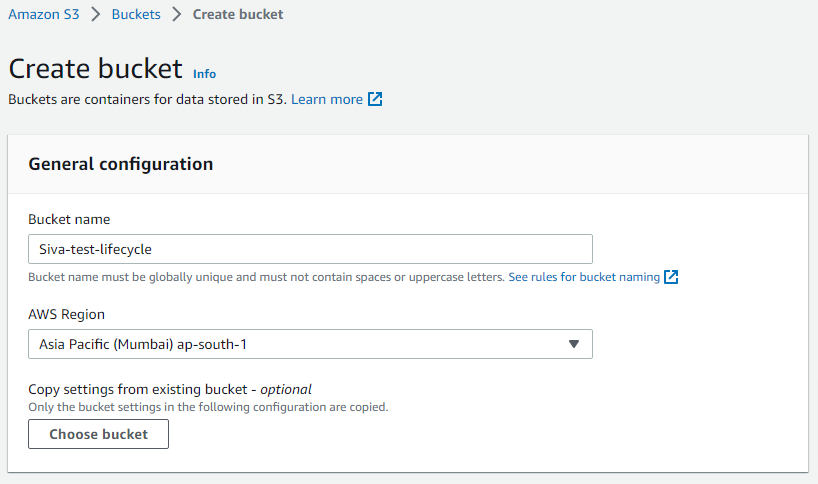Open the AWS Region selector showing Mumbai
Image resolution: width=818 pixels, height=484 pixels.
[x=310, y=344]
